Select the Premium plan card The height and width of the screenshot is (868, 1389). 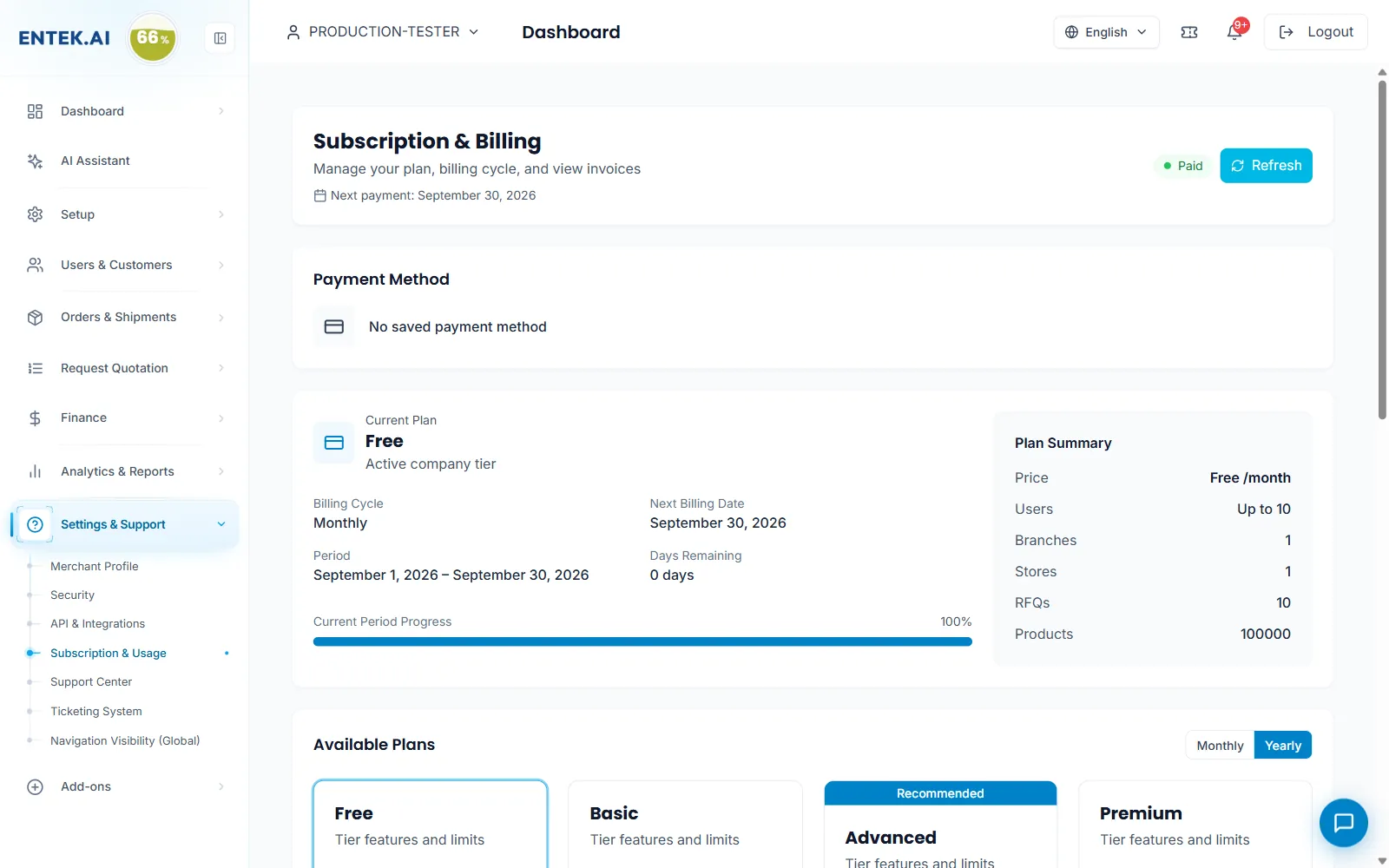coord(1195,825)
